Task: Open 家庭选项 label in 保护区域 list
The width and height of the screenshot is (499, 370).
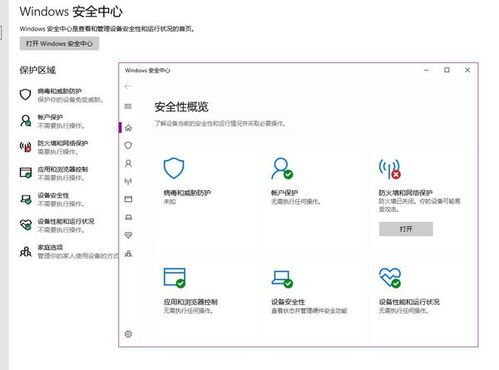Action: pos(50,247)
